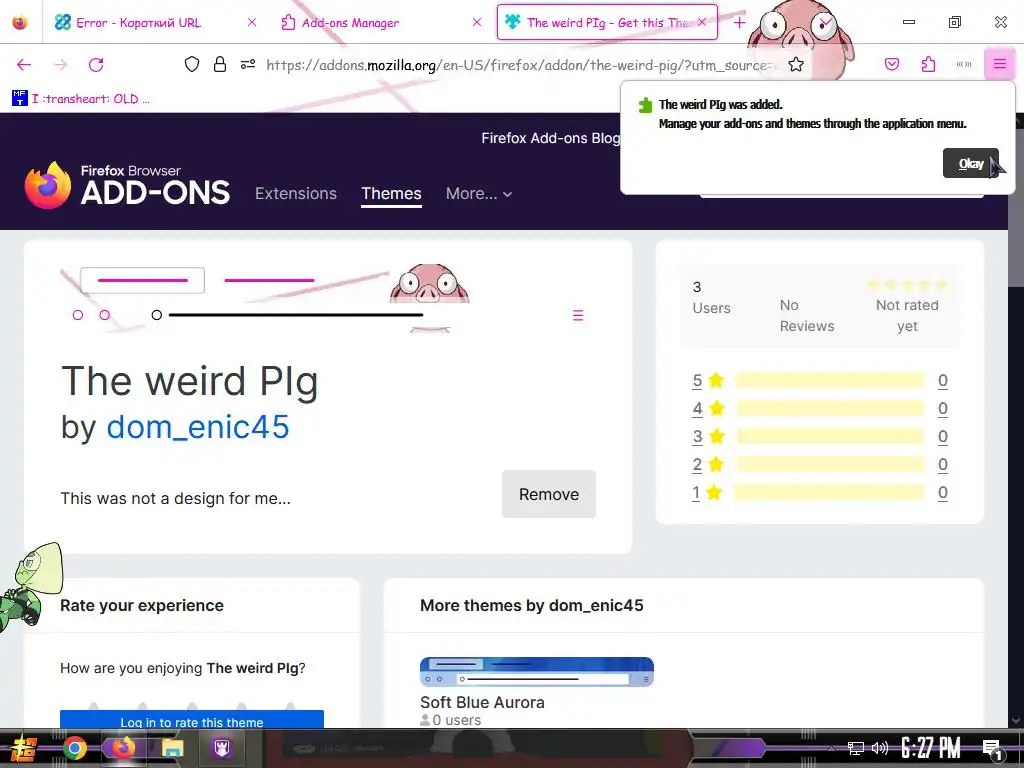Click the weird PIg theme preview image

(328, 298)
